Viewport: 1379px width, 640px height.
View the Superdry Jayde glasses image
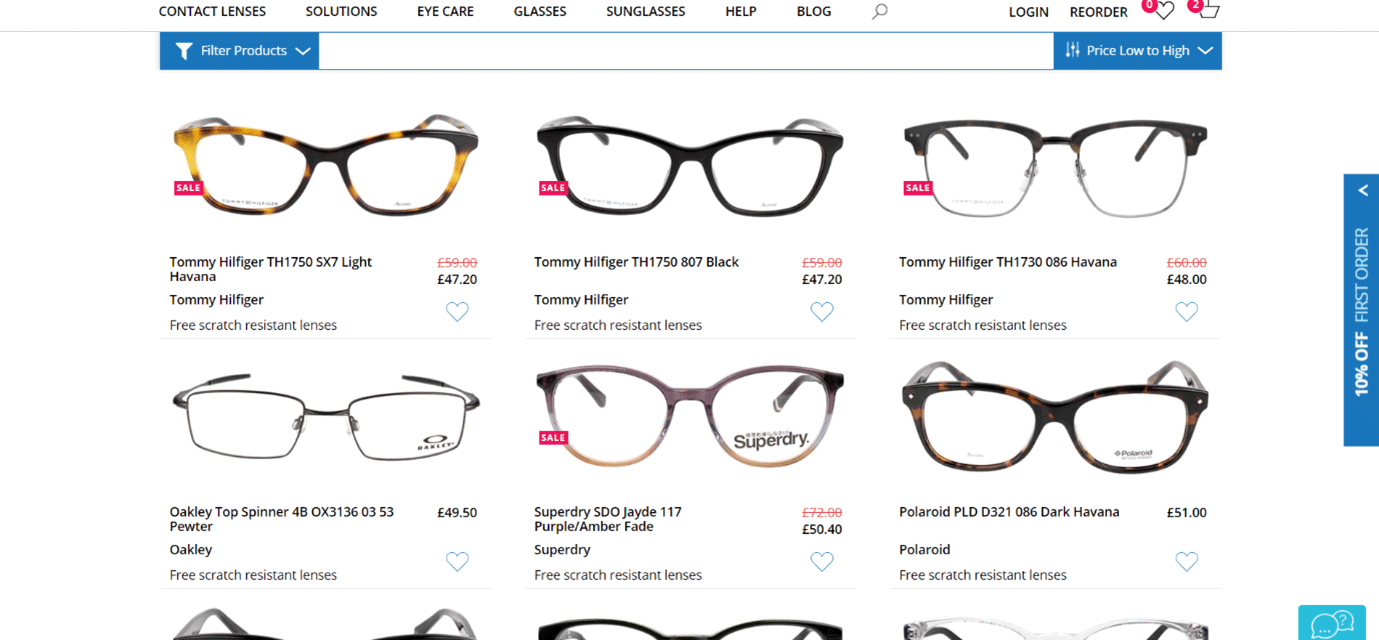click(x=690, y=415)
